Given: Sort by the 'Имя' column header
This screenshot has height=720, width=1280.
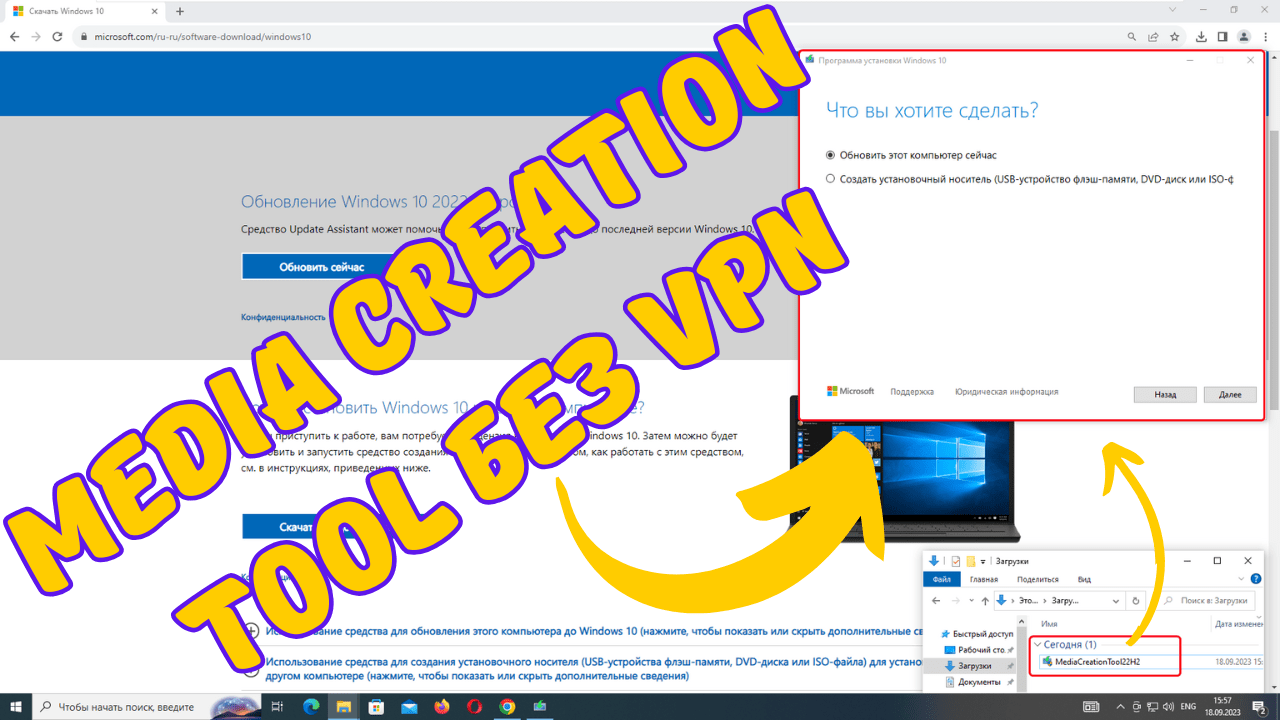Looking at the screenshot, I should [x=1049, y=623].
